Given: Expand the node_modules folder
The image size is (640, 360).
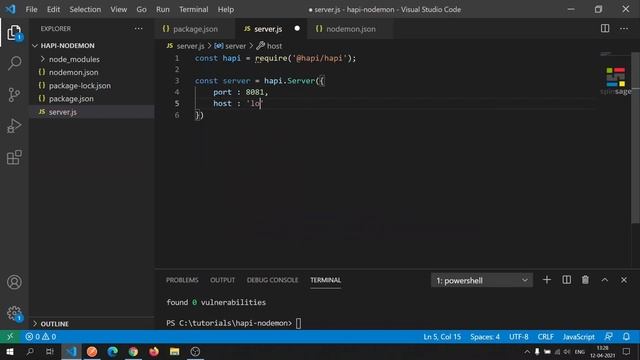Looking at the screenshot, I should coord(92,59).
